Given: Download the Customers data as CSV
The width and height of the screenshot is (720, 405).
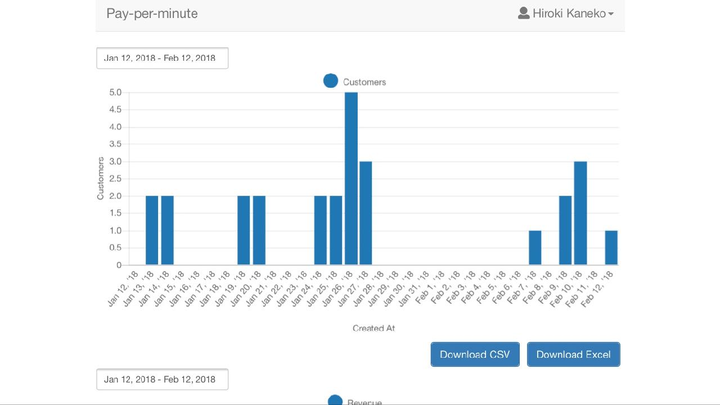Looking at the screenshot, I should coord(475,354).
